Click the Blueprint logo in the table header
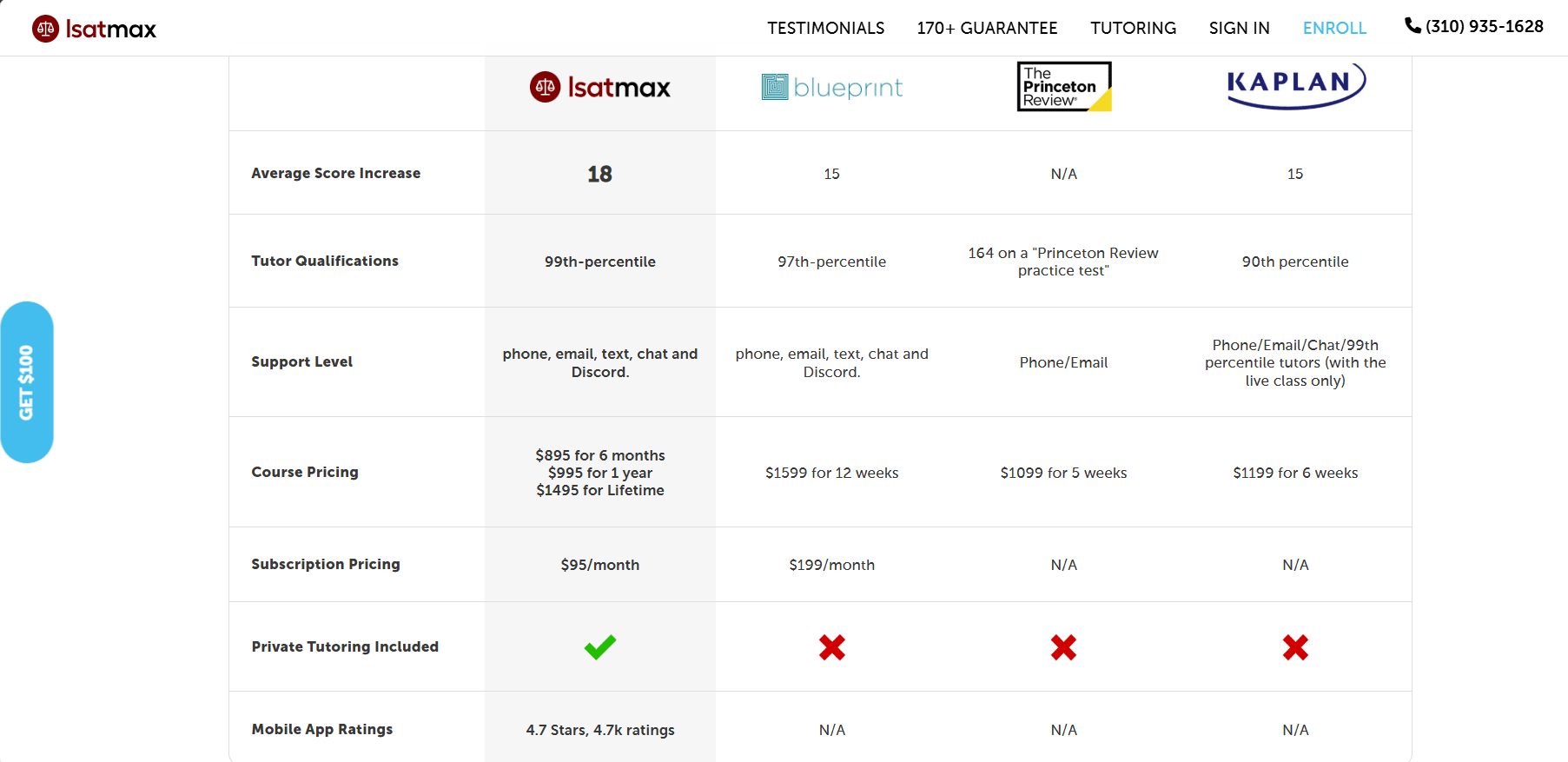Screen dimensions: 1568x762 pos(832,87)
